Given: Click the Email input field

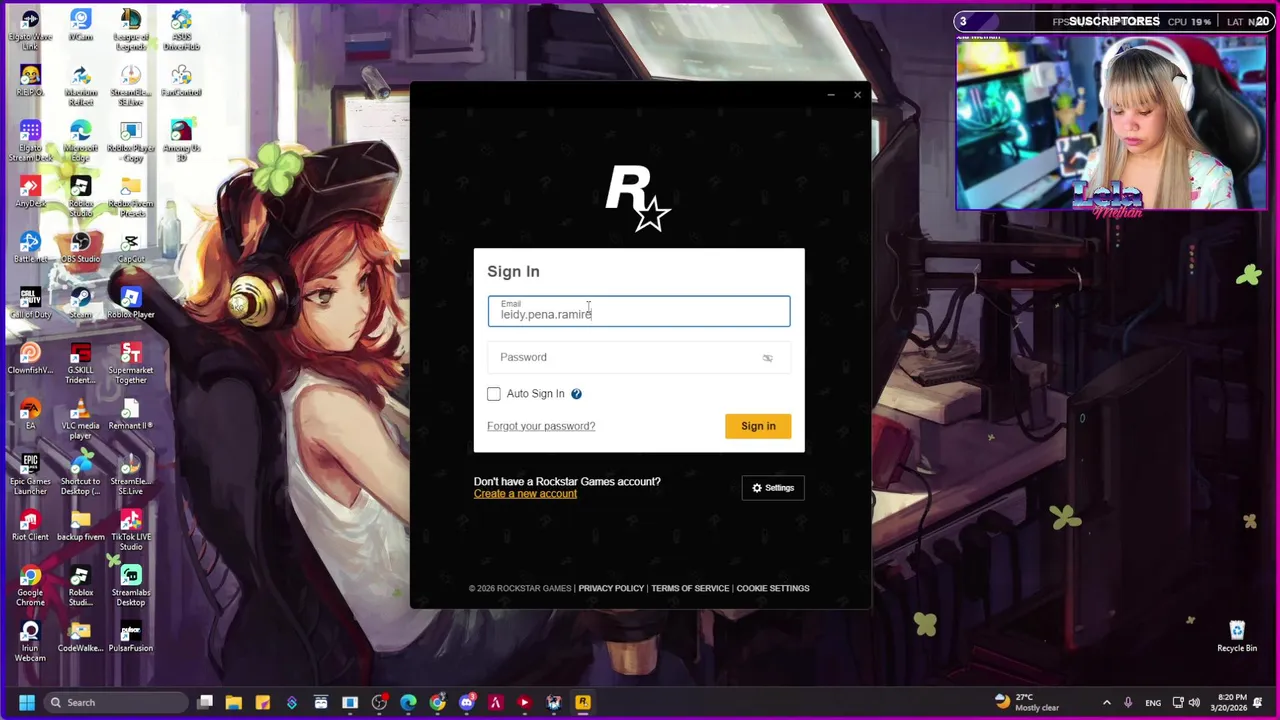Looking at the screenshot, I should (x=639, y=311).
